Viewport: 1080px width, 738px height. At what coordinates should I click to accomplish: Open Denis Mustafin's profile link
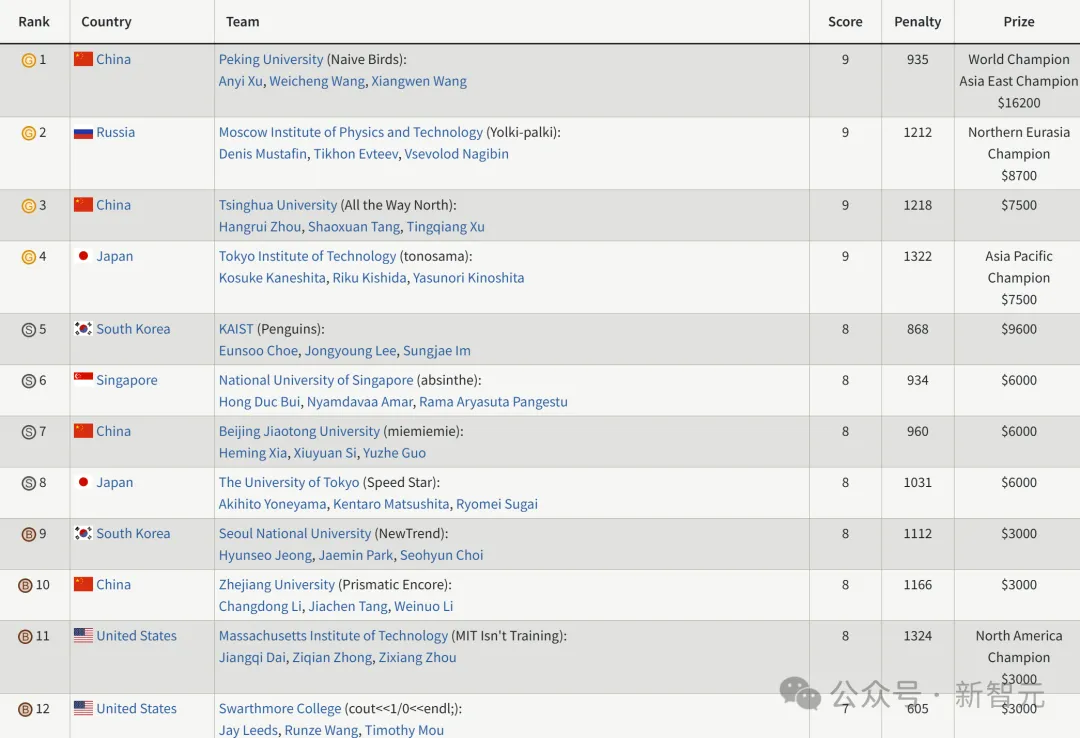click(x=263, y=154)
